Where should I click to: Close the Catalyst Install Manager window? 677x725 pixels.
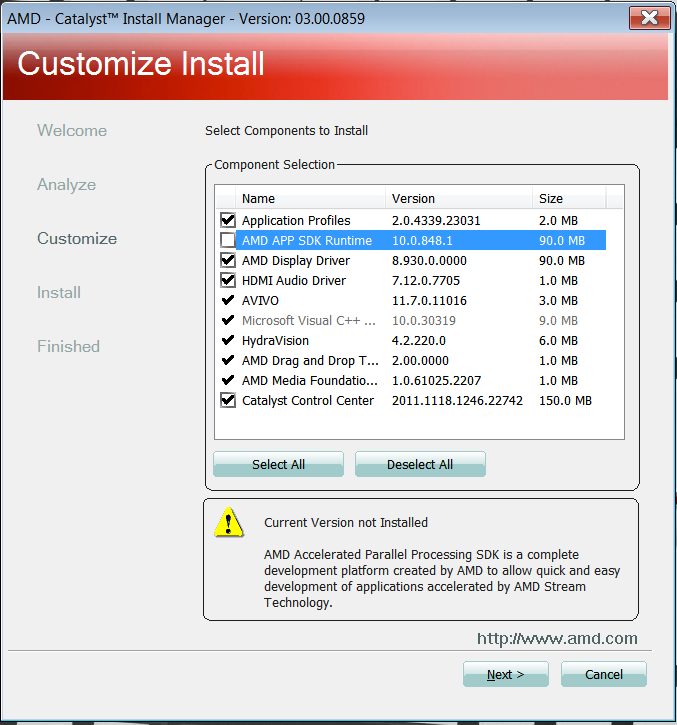coord(649,18)
